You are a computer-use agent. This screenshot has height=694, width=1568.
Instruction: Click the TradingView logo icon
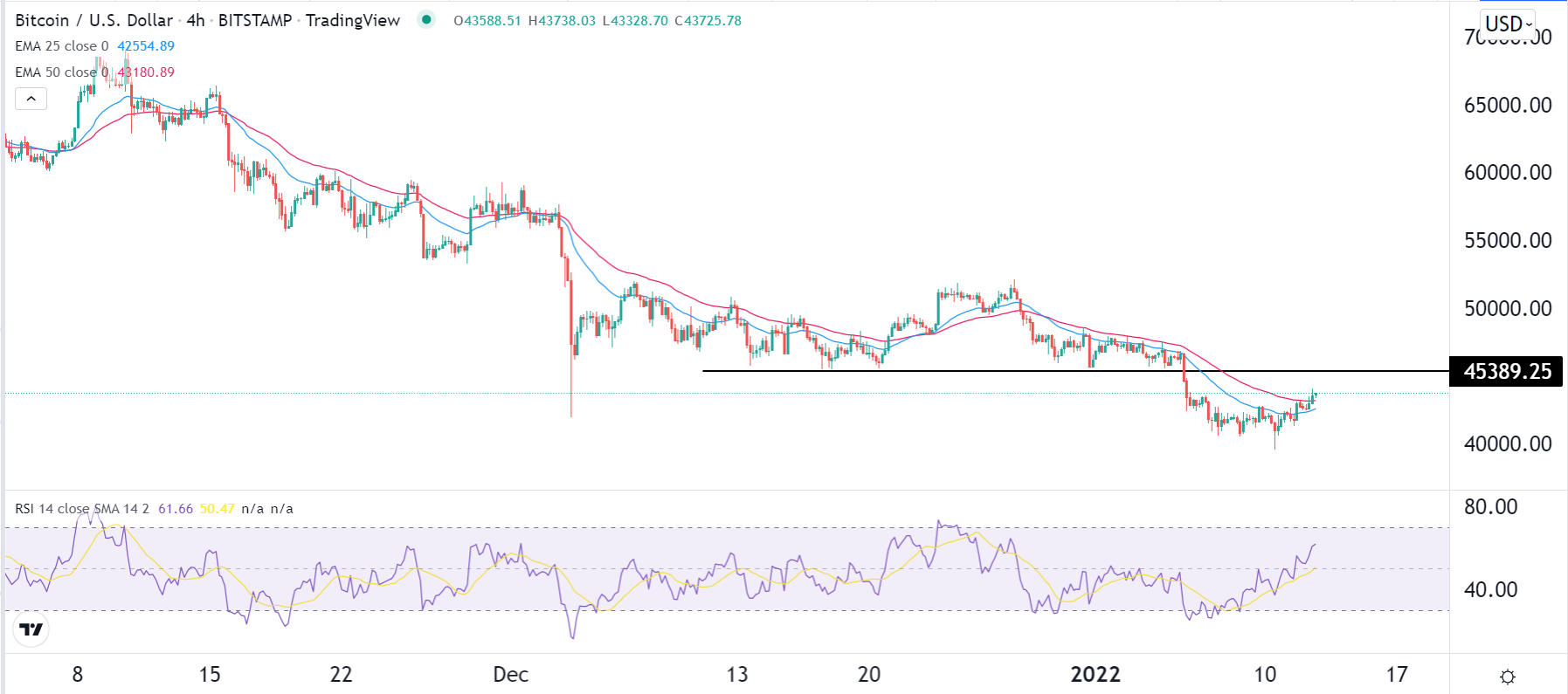pyautogui.click(x=31, y=629)
